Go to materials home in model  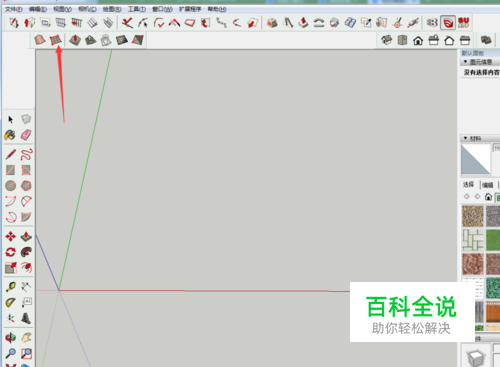click(x=488, y=197)
